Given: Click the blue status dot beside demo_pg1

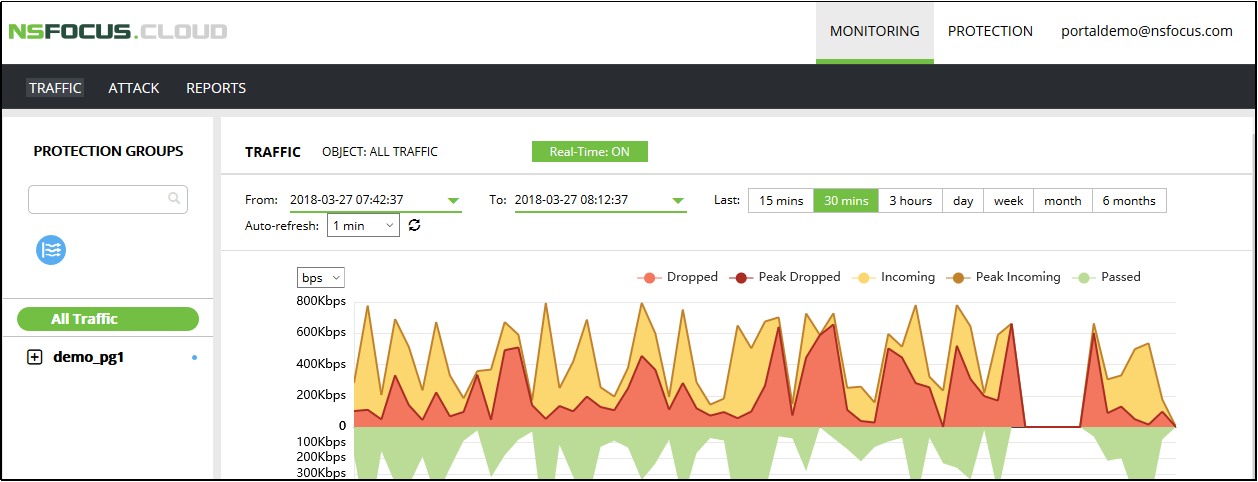Looking at the screenshot, I should coord(194,357).
